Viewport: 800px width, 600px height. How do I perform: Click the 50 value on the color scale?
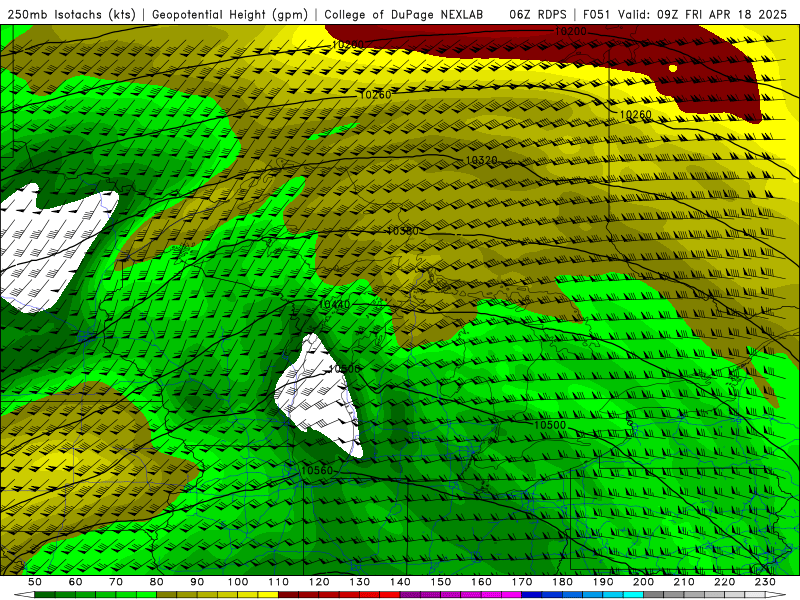coord(35,582)
